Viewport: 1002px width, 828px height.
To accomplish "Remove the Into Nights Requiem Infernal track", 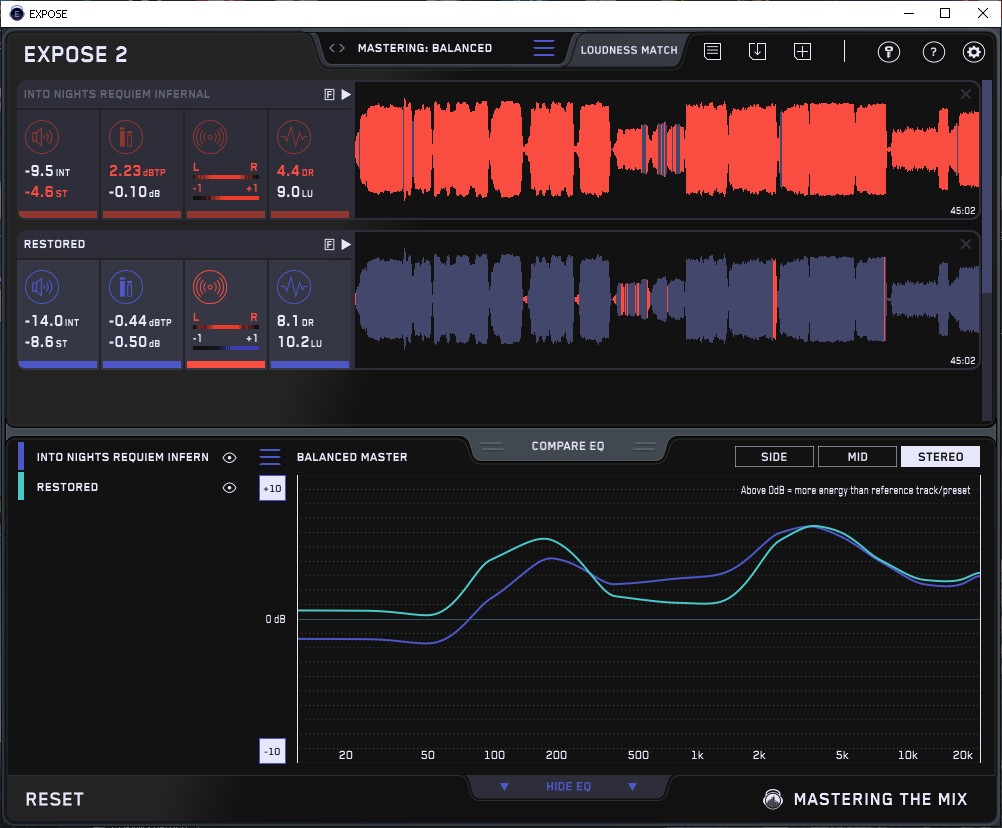I will 966,94.
